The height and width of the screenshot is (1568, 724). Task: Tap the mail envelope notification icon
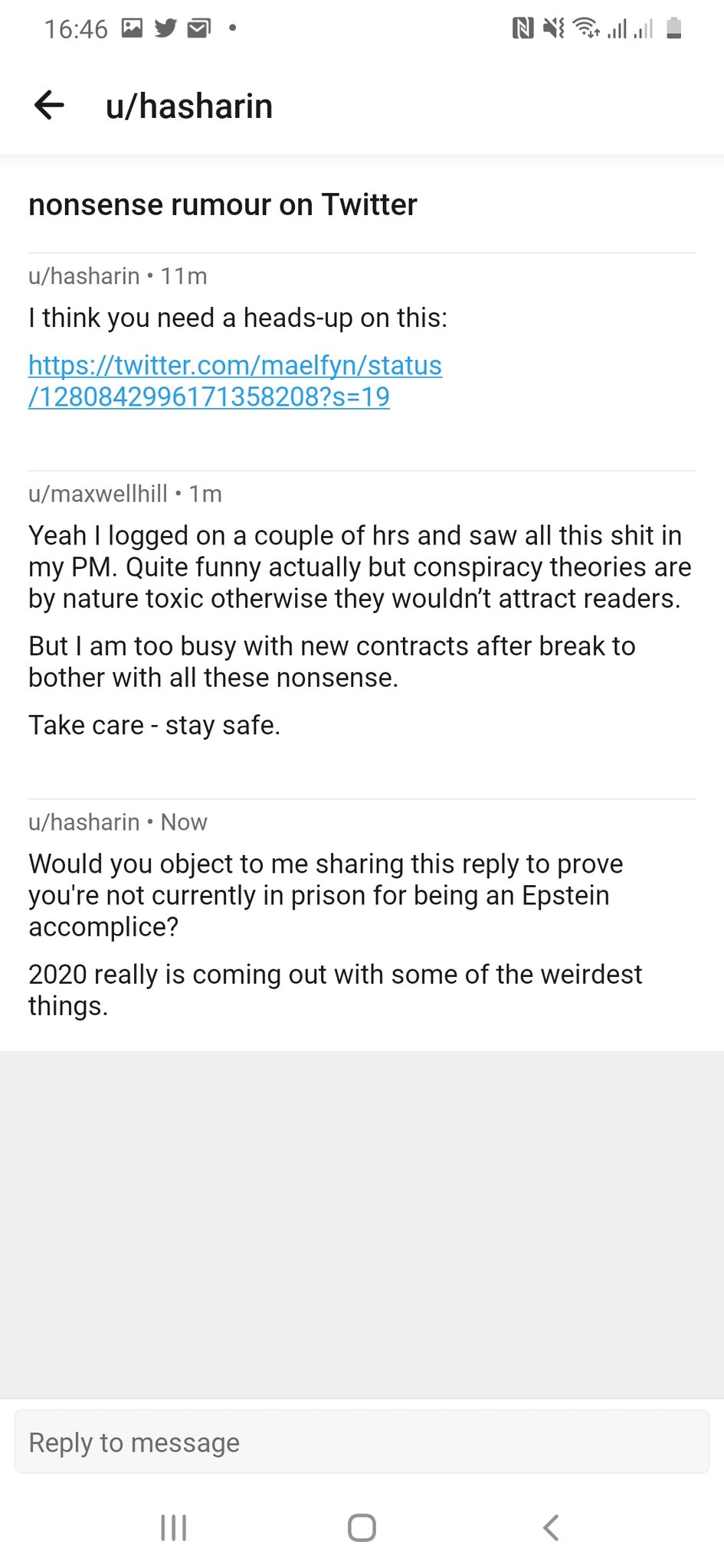(199, 28)
